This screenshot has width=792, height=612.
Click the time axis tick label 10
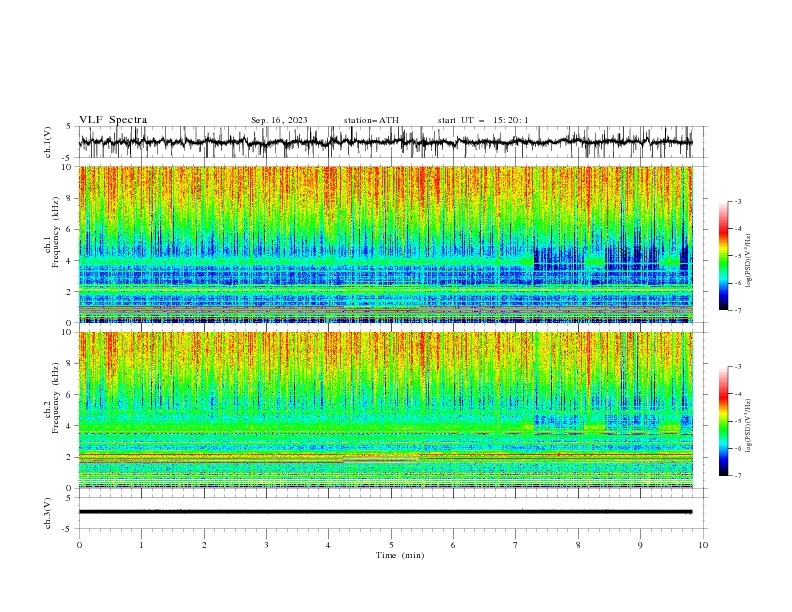703,545
